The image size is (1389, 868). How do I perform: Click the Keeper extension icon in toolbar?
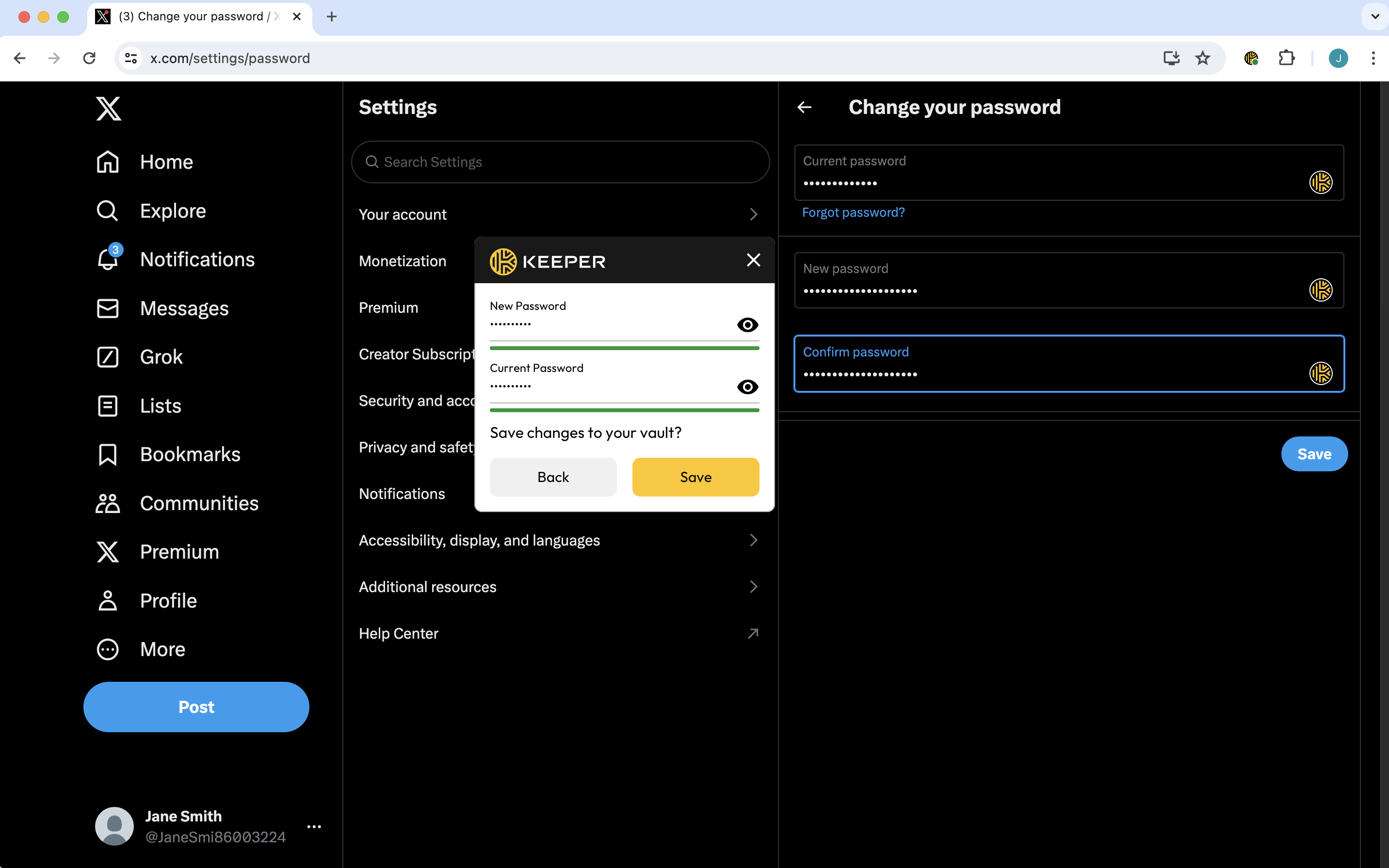(x=1251, y=58)
